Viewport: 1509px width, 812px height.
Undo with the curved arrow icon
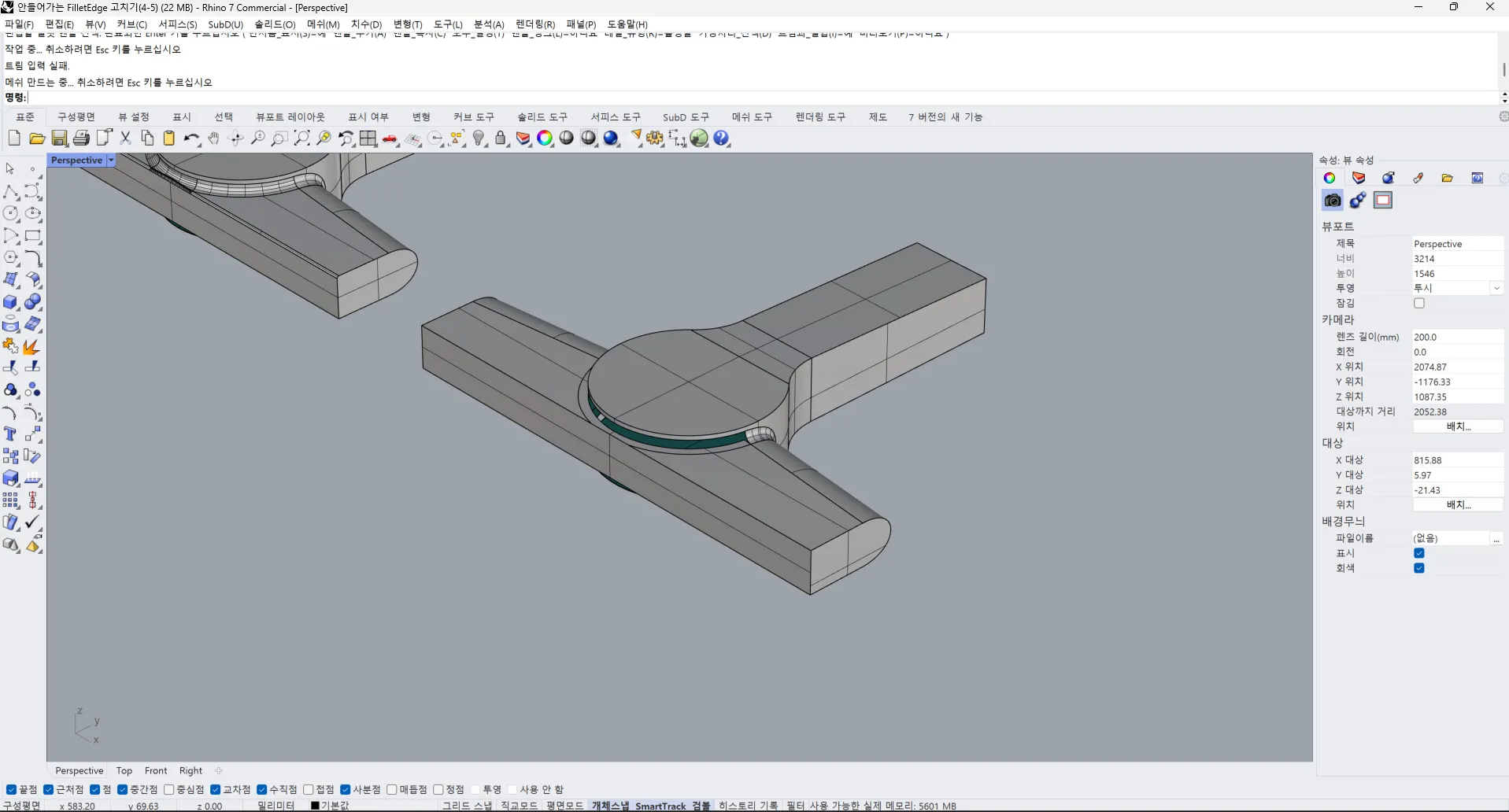(x=191, y=138)
